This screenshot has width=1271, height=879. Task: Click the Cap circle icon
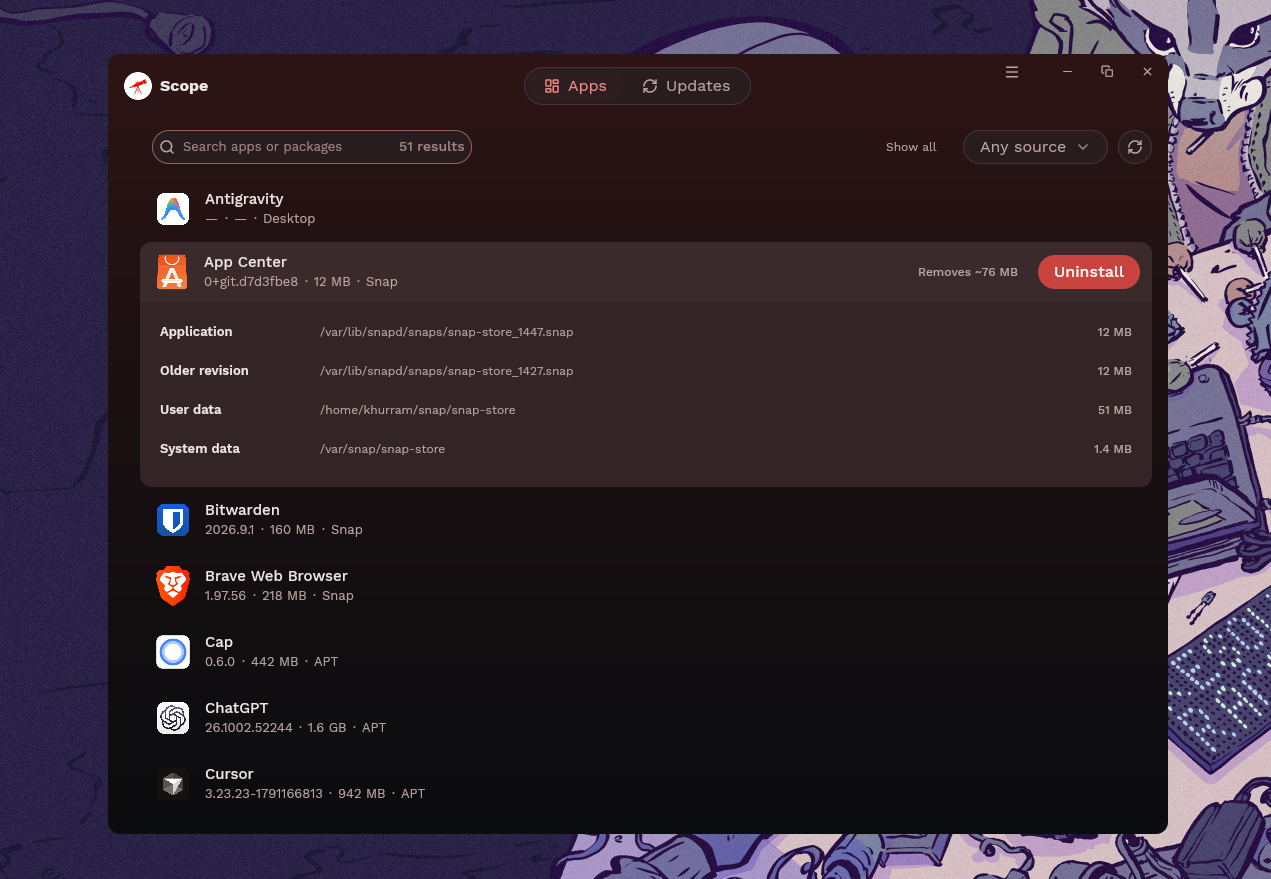[173, 652]
